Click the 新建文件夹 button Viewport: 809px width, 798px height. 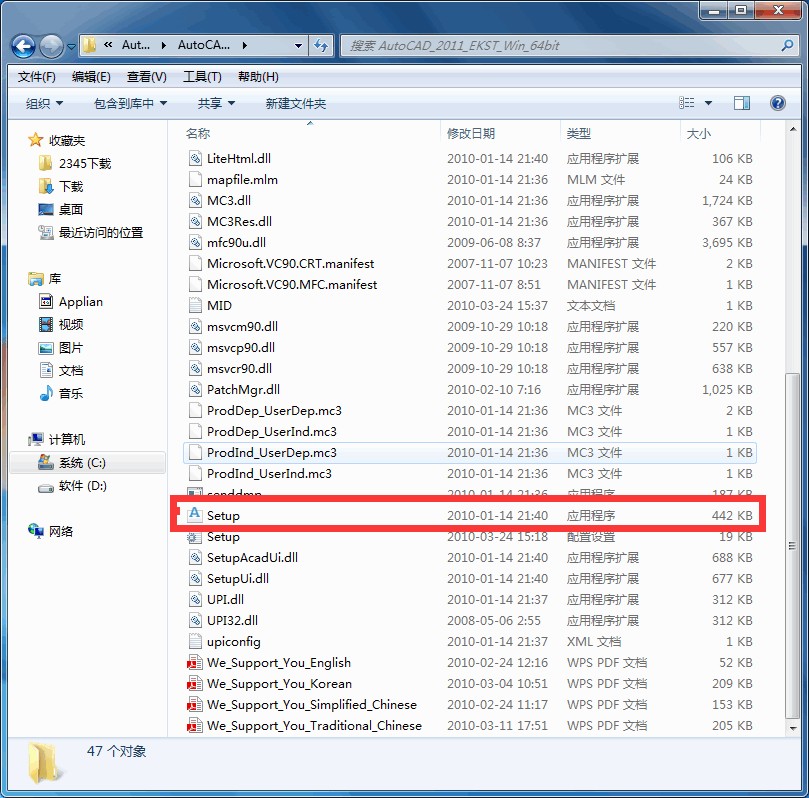coord(295,103)
